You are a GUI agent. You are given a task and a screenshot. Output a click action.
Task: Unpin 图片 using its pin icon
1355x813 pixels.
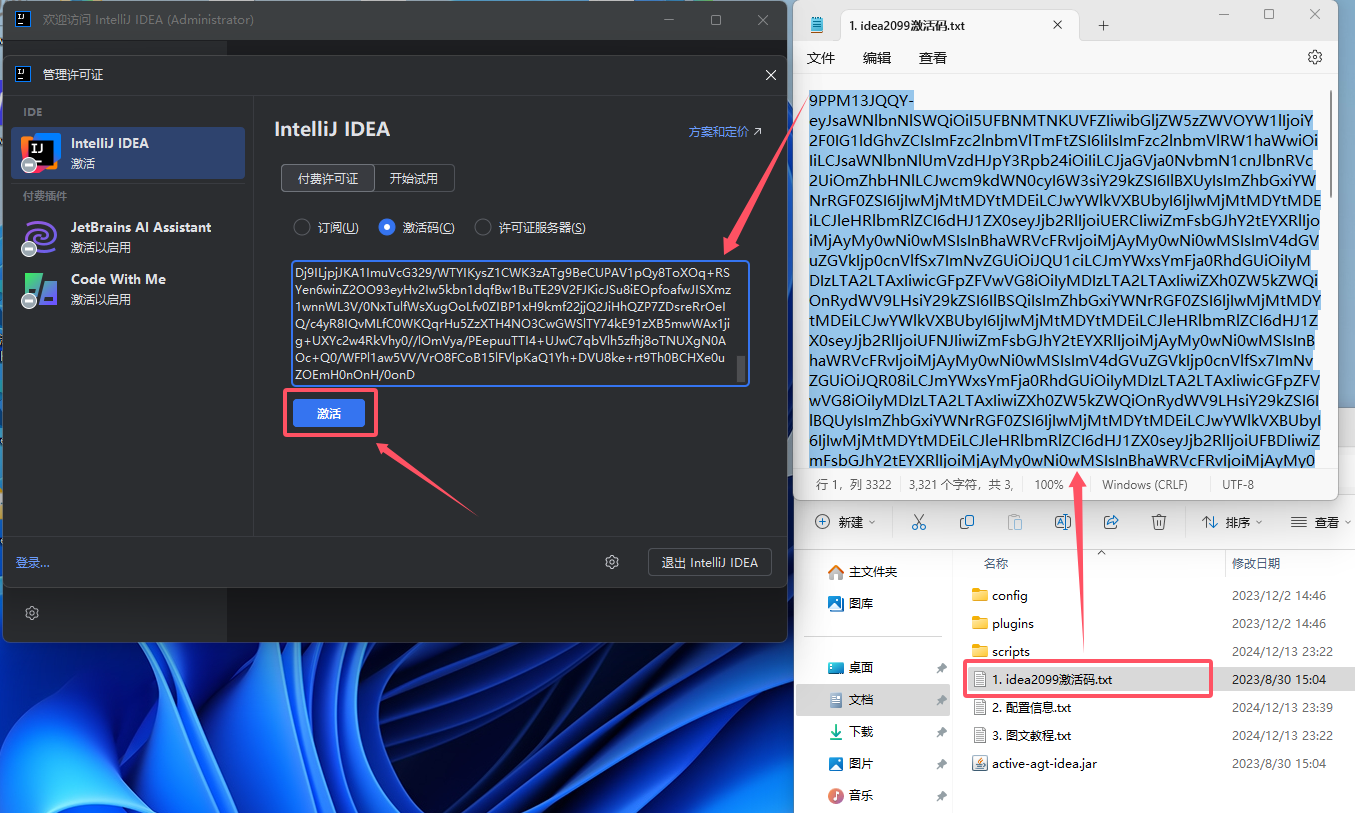click(x=941, y=764)
